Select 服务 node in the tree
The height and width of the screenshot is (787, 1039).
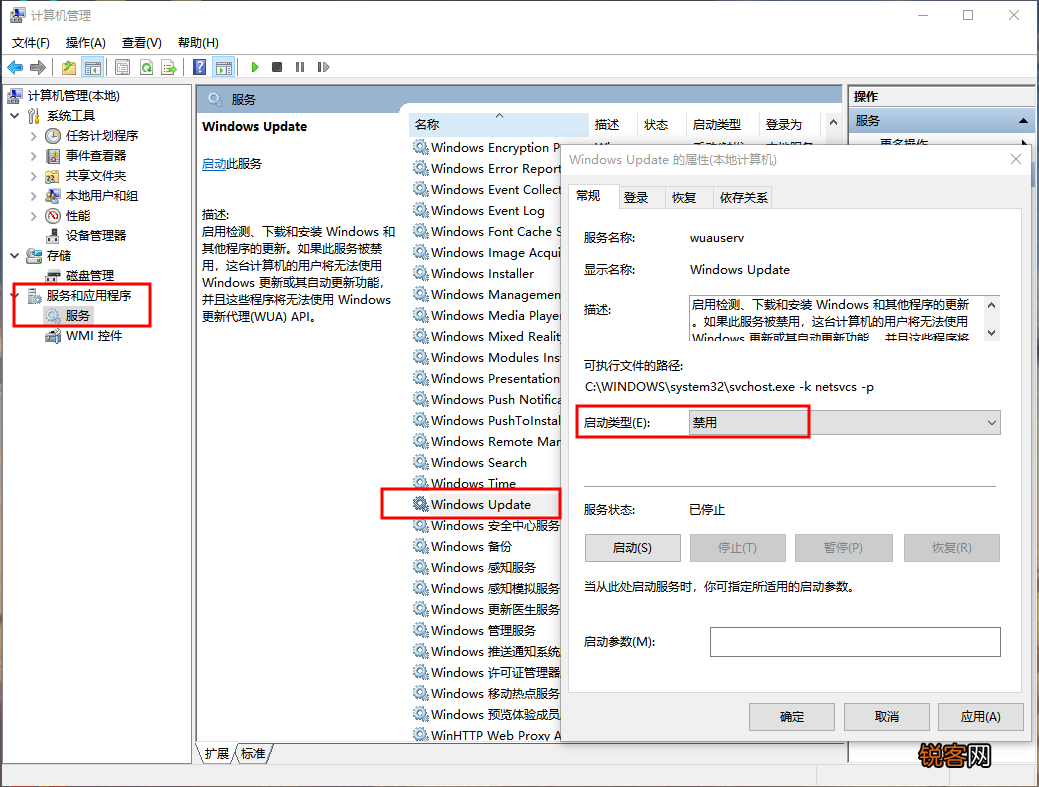(x=78, y=315)
